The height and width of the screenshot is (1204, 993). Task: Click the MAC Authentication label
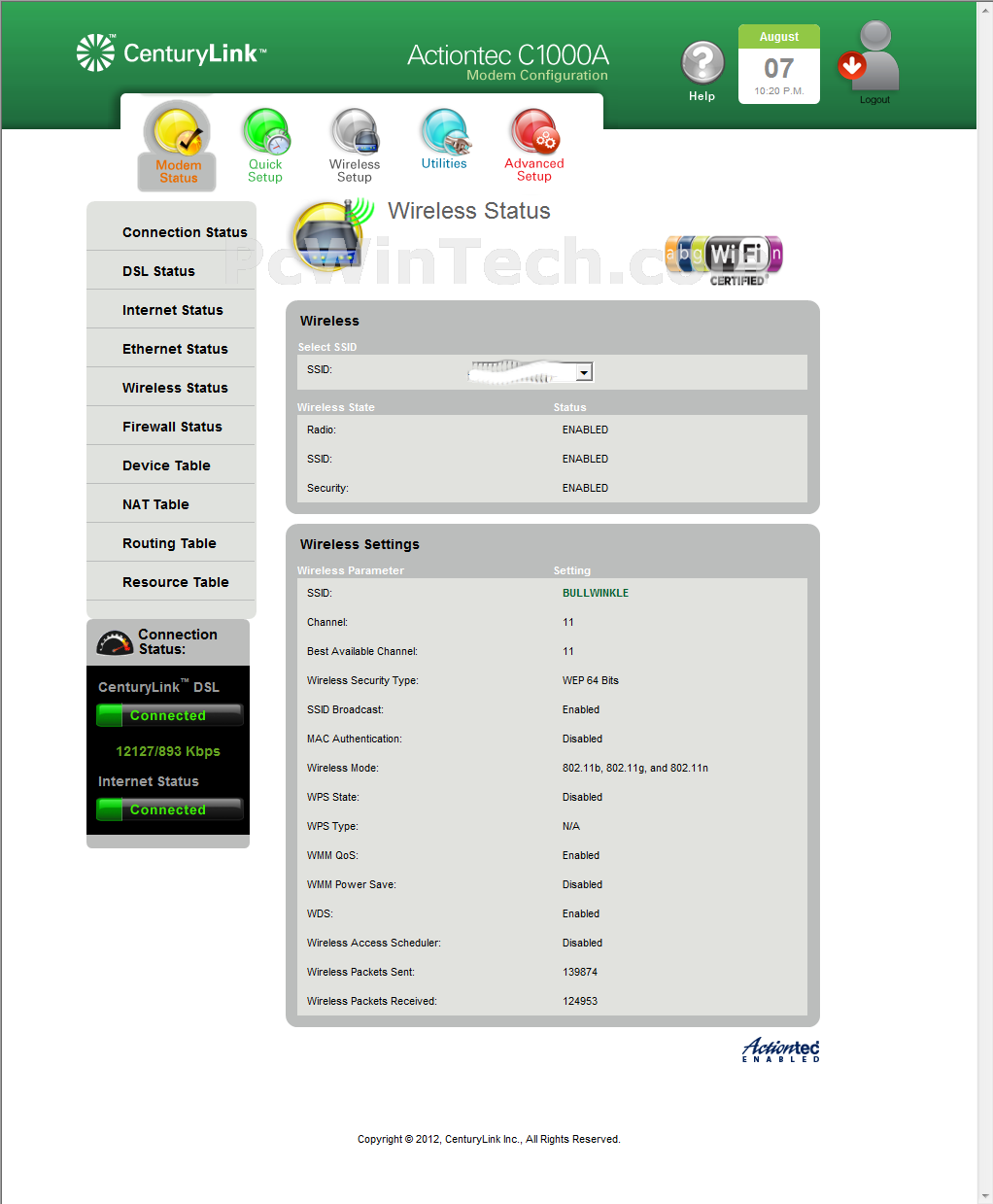355,739
